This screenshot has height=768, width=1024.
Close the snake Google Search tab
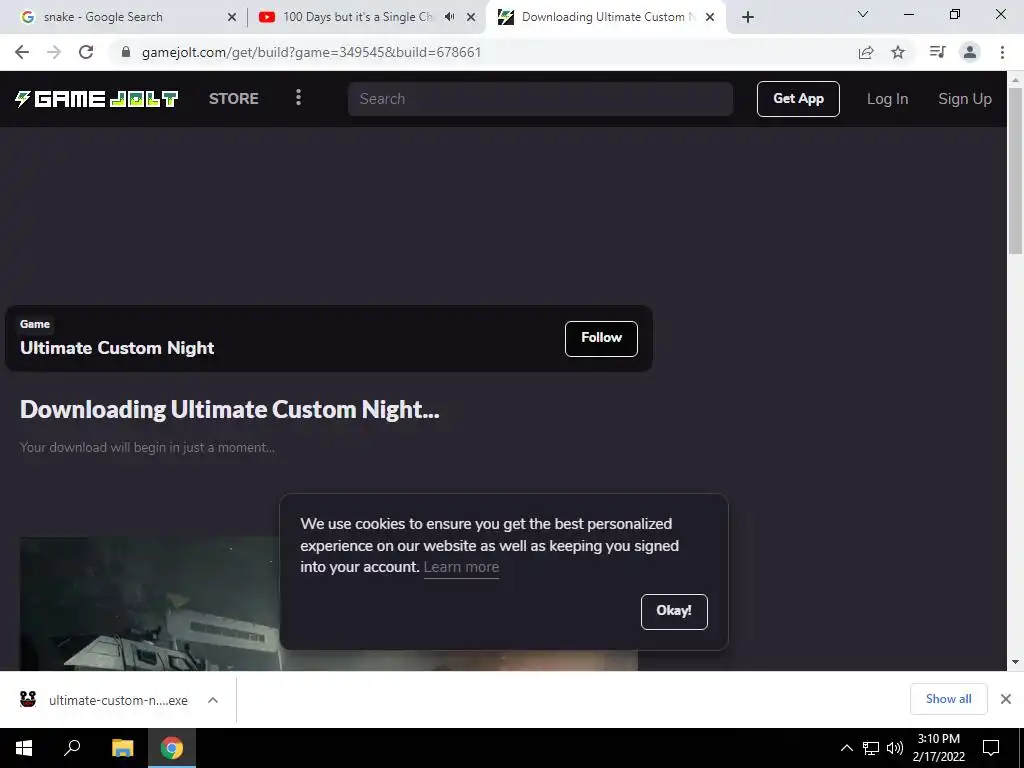pos(232,17)
